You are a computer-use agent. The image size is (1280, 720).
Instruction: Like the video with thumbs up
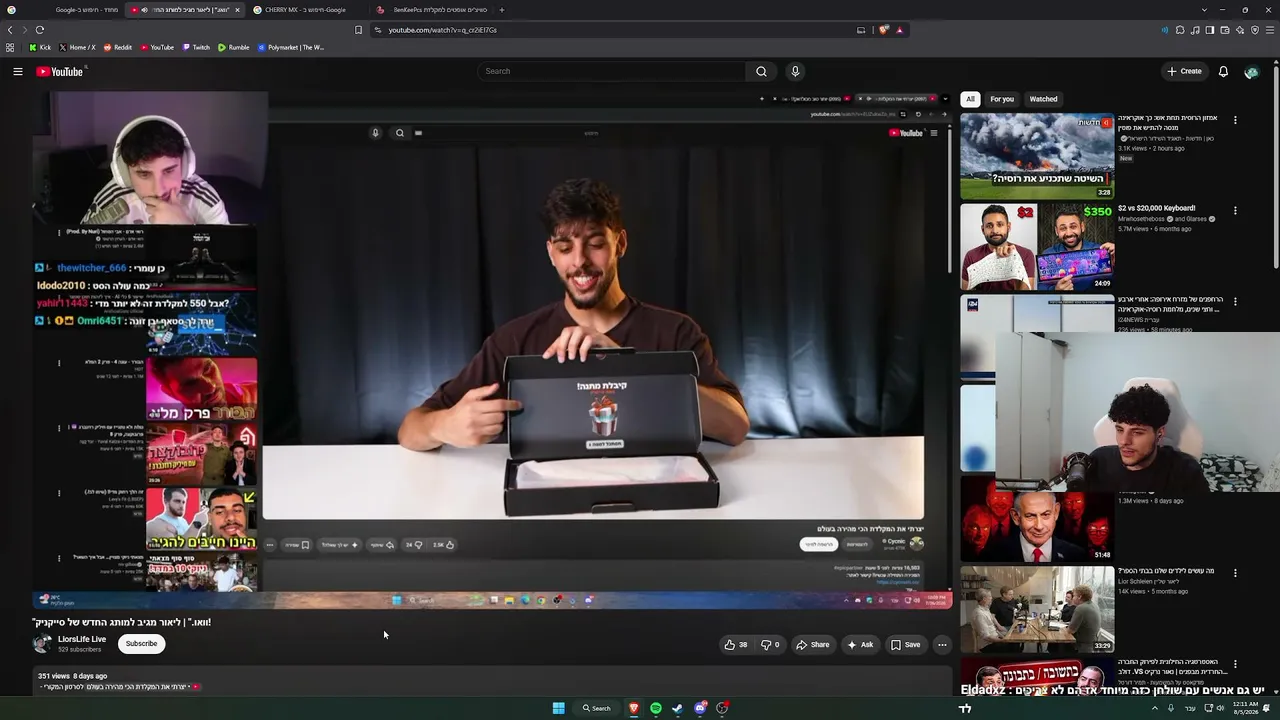(x=736, y=645)
